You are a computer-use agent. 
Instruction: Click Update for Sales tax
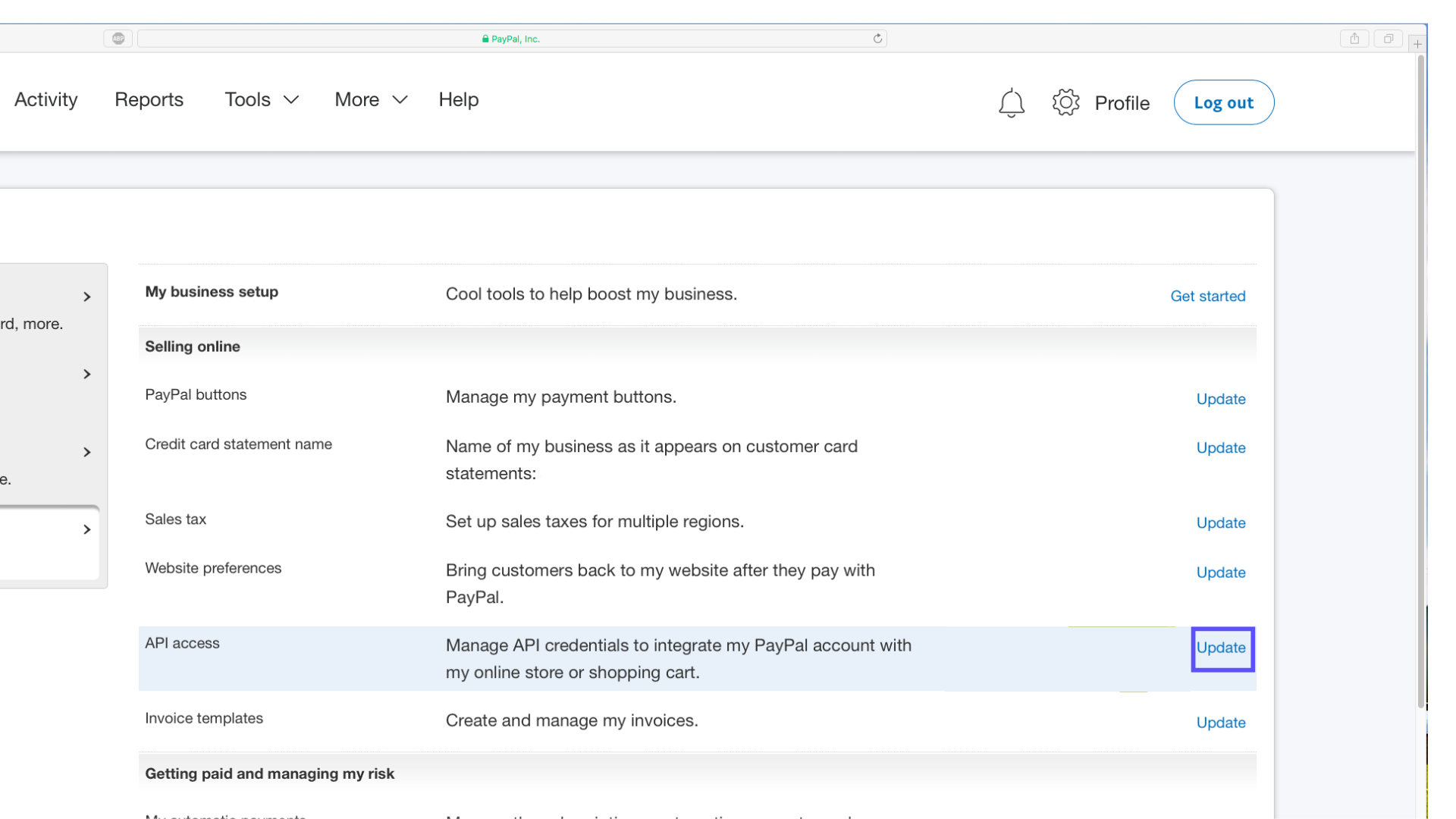1220,523
